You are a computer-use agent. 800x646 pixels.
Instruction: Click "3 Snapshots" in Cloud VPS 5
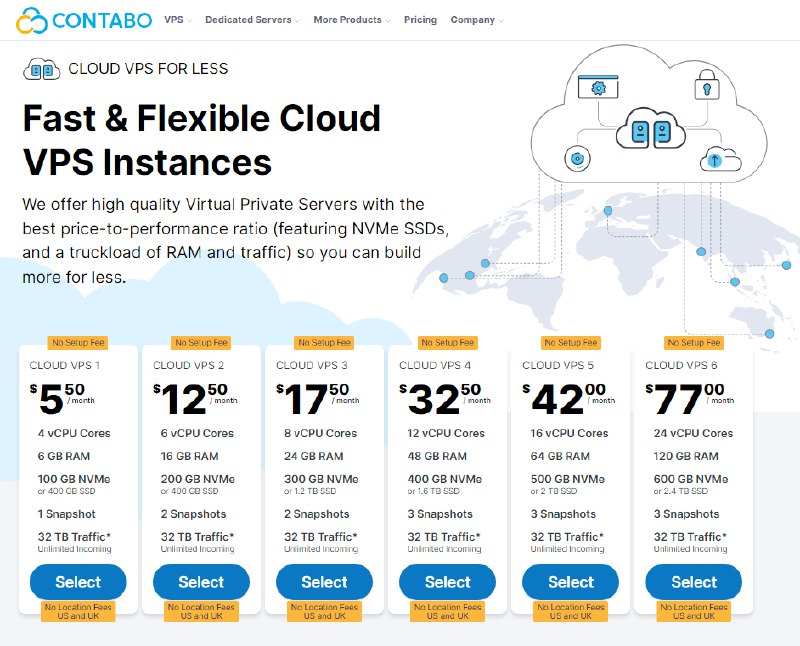(x=563, y=514)
